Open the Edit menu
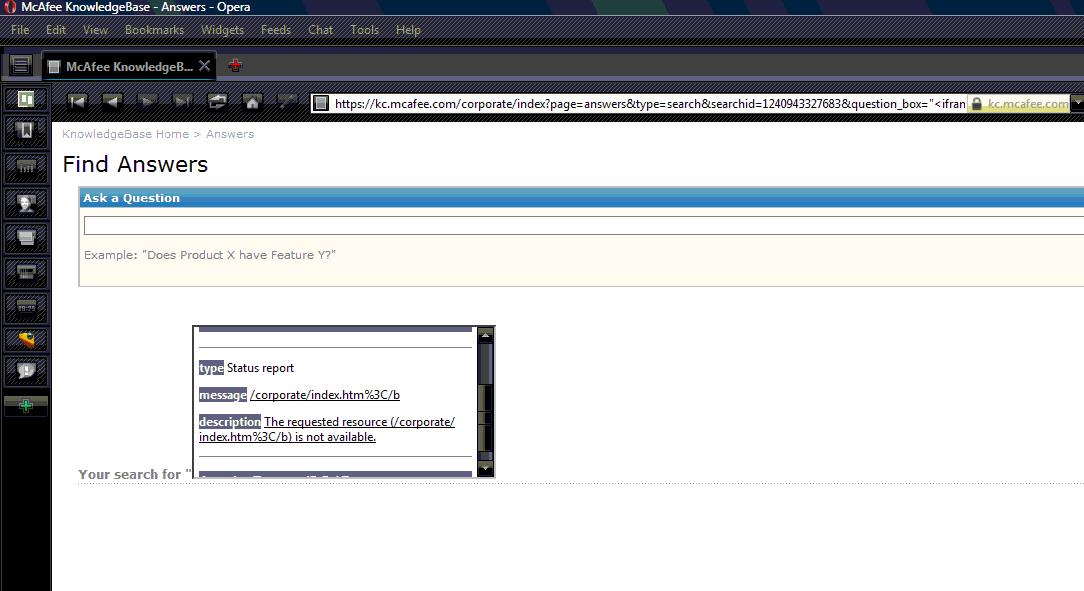This screenshot has height=591, width=1084. coord(56,30)
